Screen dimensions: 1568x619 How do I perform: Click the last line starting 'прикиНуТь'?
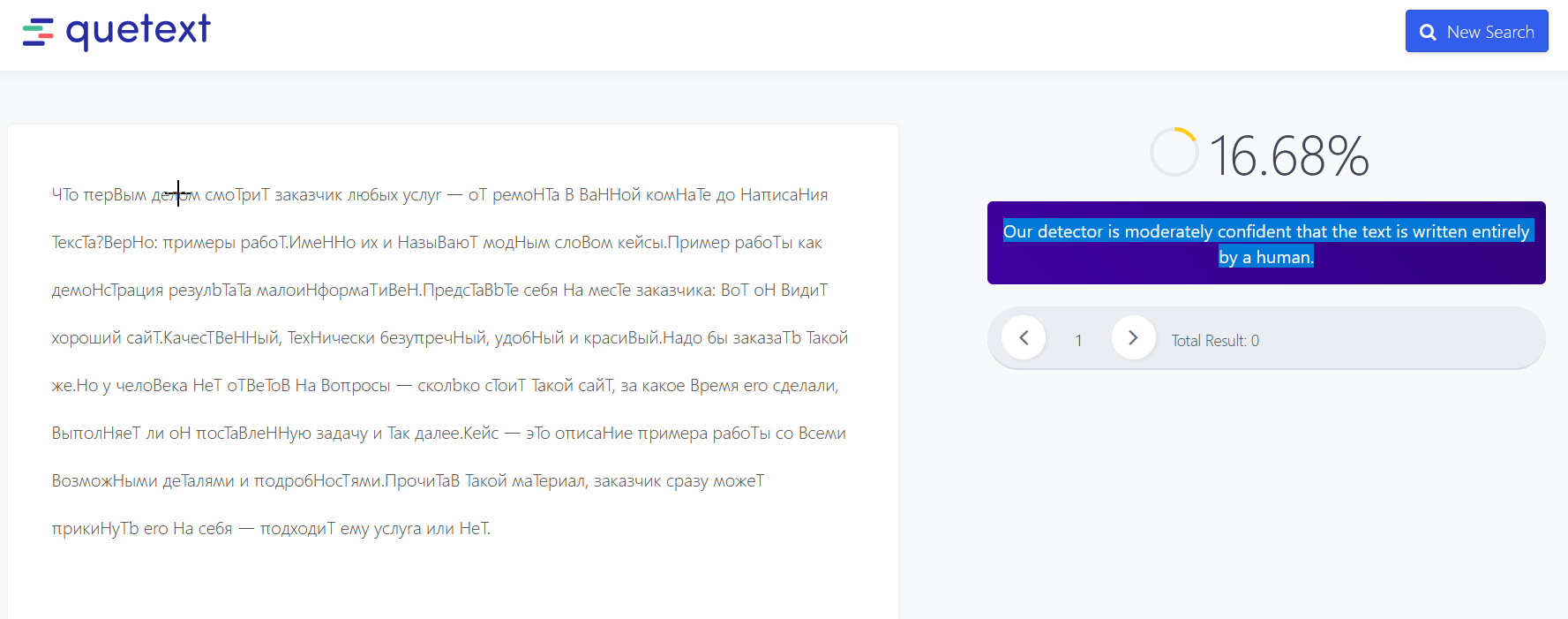click(271, 529)
